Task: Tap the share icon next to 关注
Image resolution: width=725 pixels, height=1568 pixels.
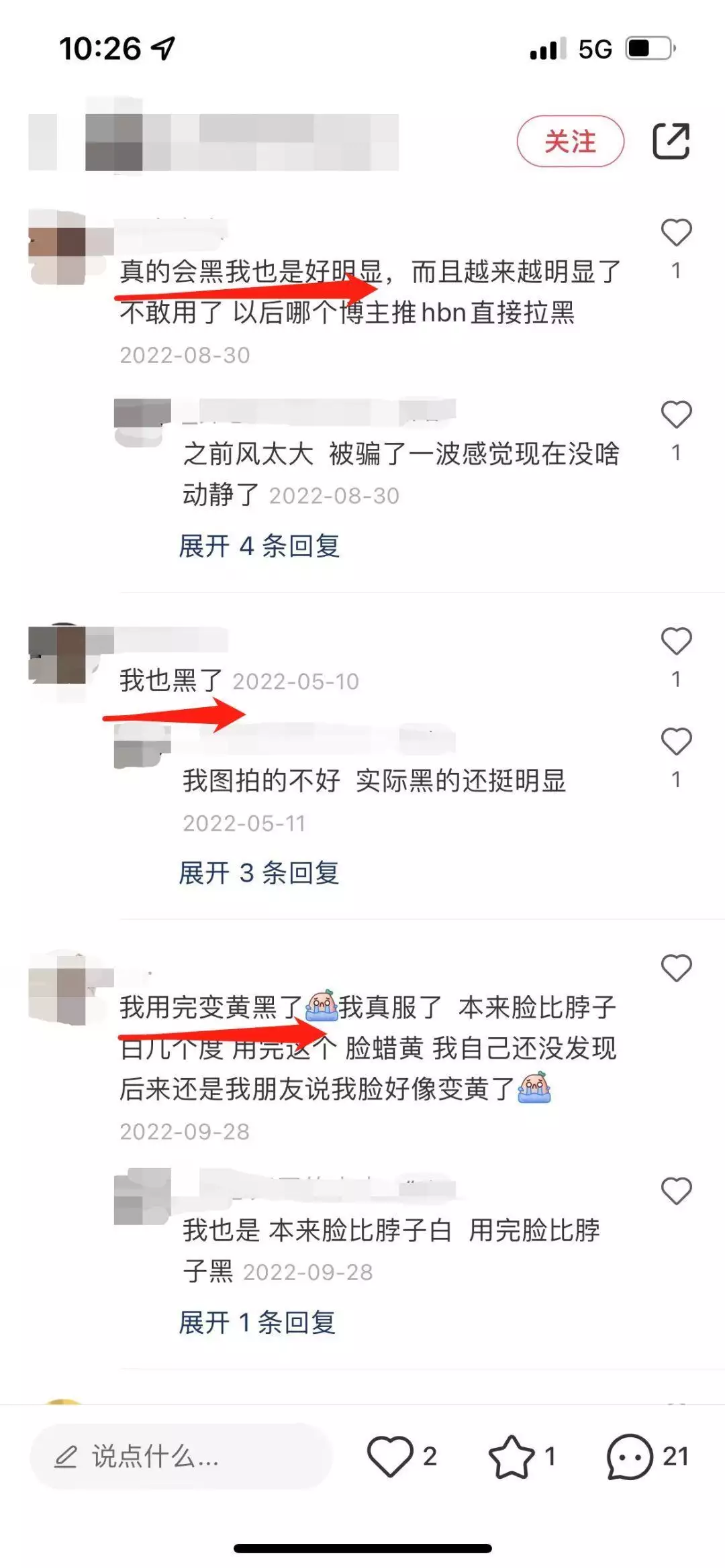Action: [x=671, y=141]
